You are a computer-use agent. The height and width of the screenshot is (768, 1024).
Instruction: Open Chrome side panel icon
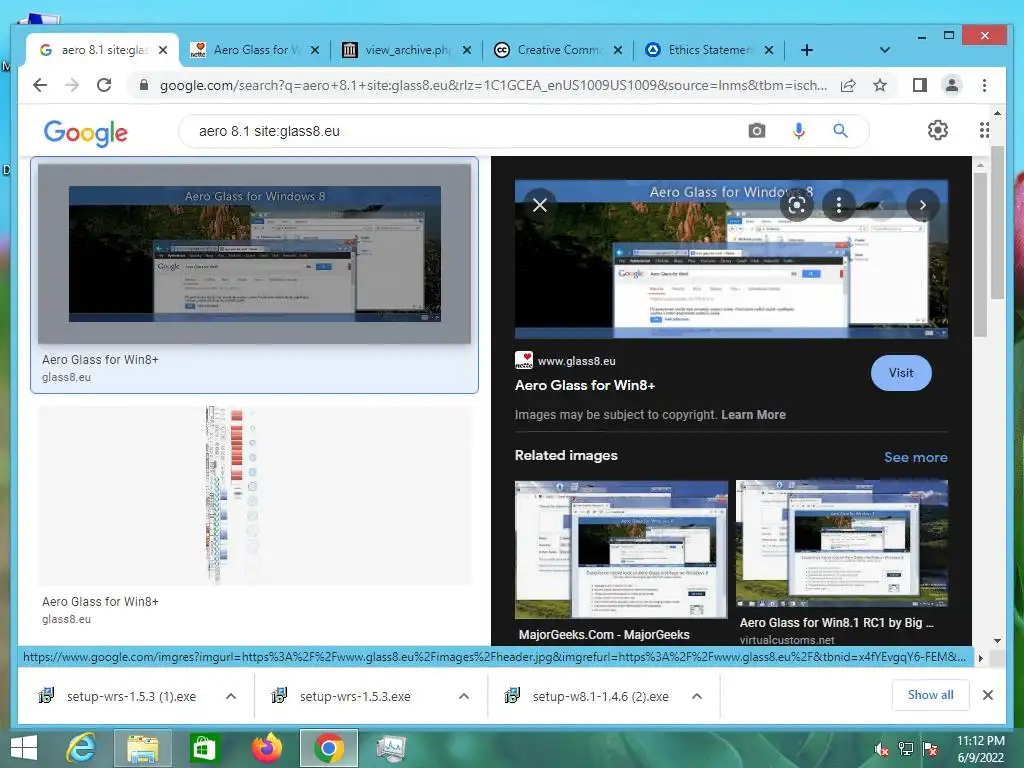pos(920,86)
